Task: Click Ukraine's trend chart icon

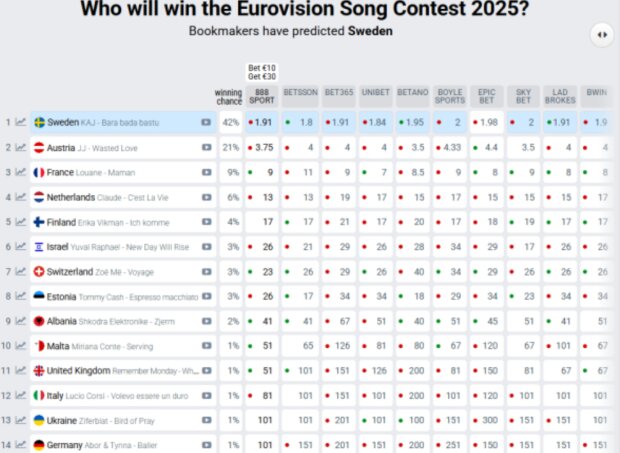Action: click(21, 420)
